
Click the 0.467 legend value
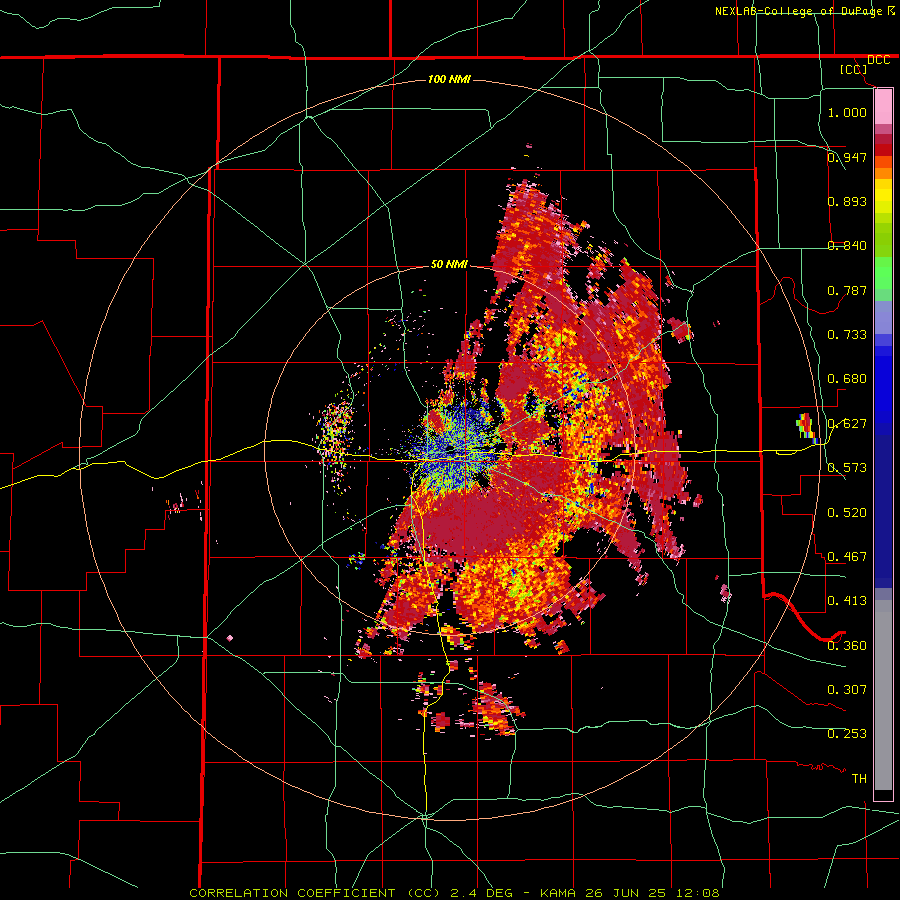(x=847, y=556)
